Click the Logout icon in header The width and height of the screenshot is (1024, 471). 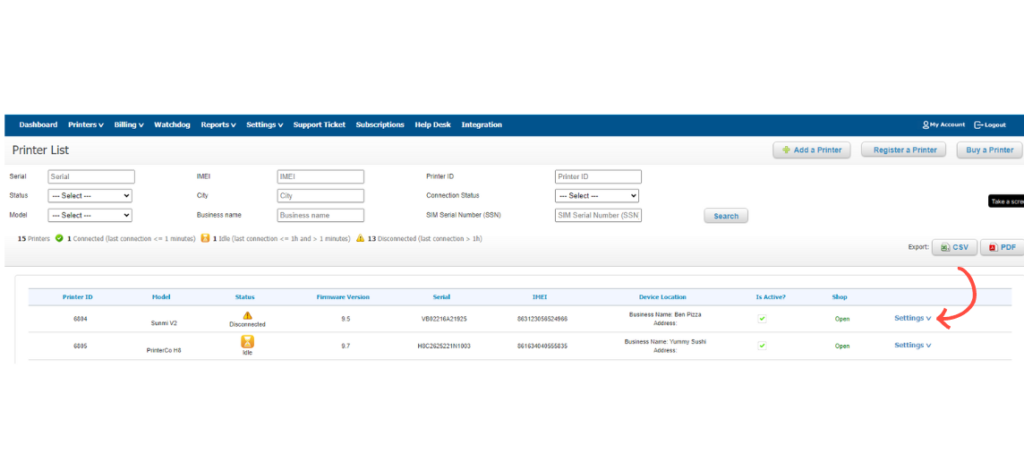(978, 125)
